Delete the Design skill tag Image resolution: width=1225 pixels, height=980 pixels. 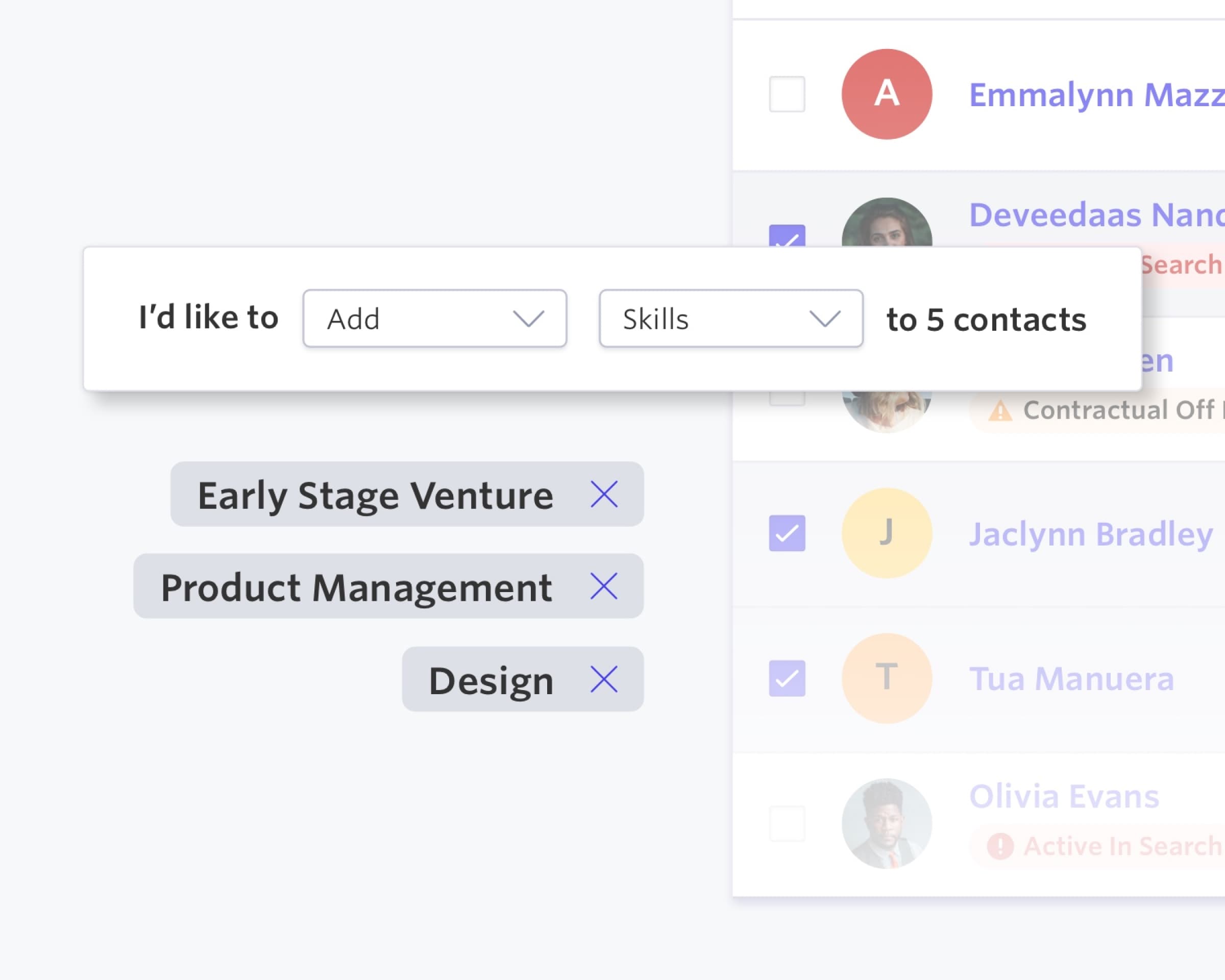pos(603,679)
